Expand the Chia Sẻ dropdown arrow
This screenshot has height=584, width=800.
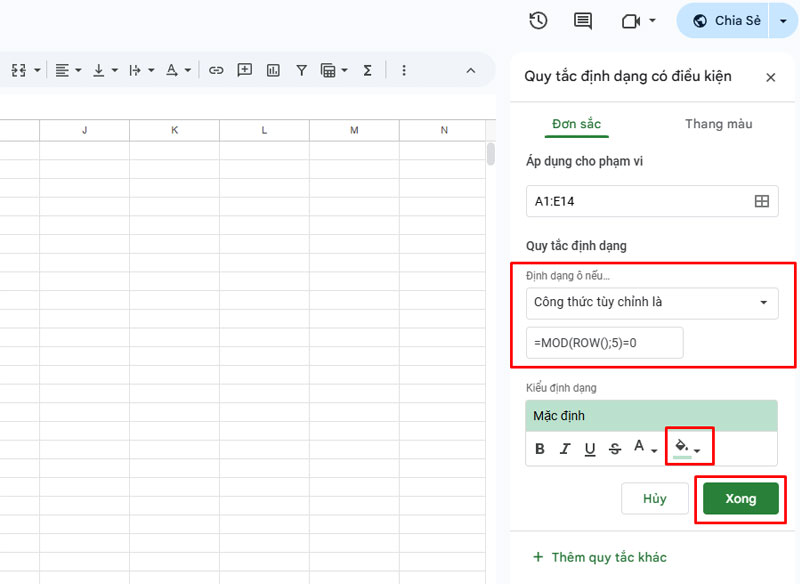click(x=783, y=21)
